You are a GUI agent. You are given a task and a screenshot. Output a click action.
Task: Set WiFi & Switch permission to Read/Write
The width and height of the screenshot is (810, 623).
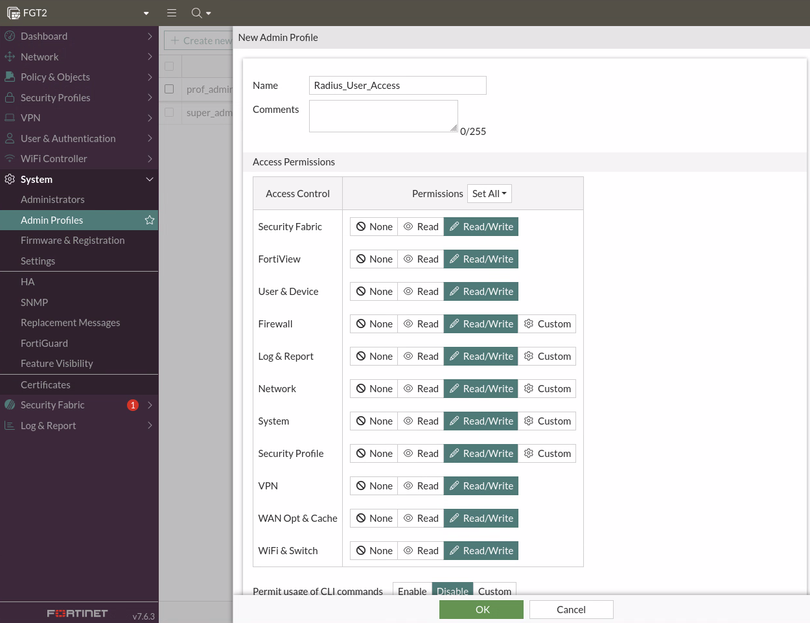(481, 551)
